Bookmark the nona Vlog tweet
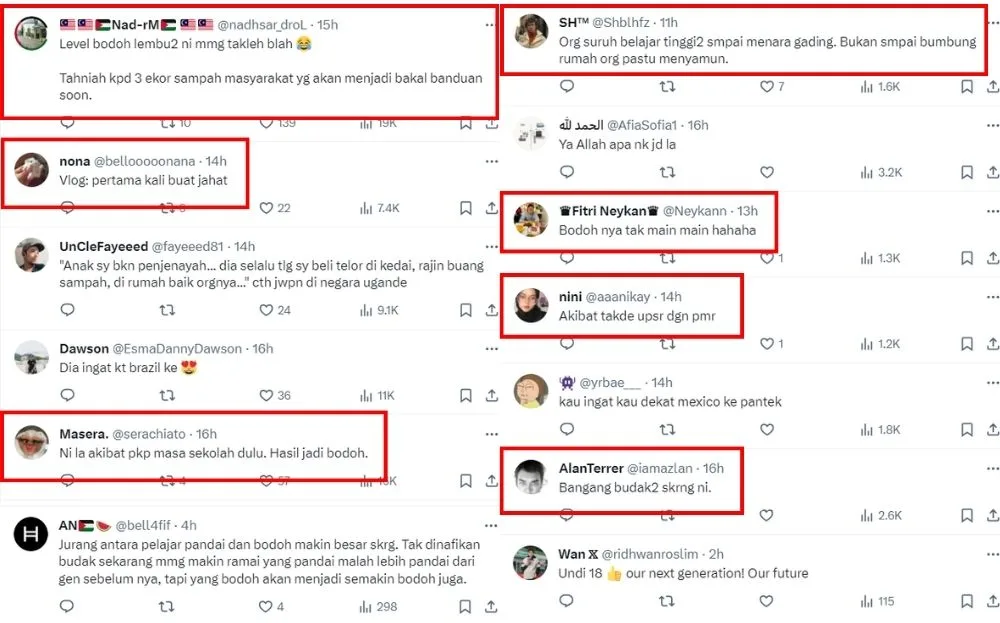Image resolution: width=1000 pixels, height=623 pixels. [466, 208]
